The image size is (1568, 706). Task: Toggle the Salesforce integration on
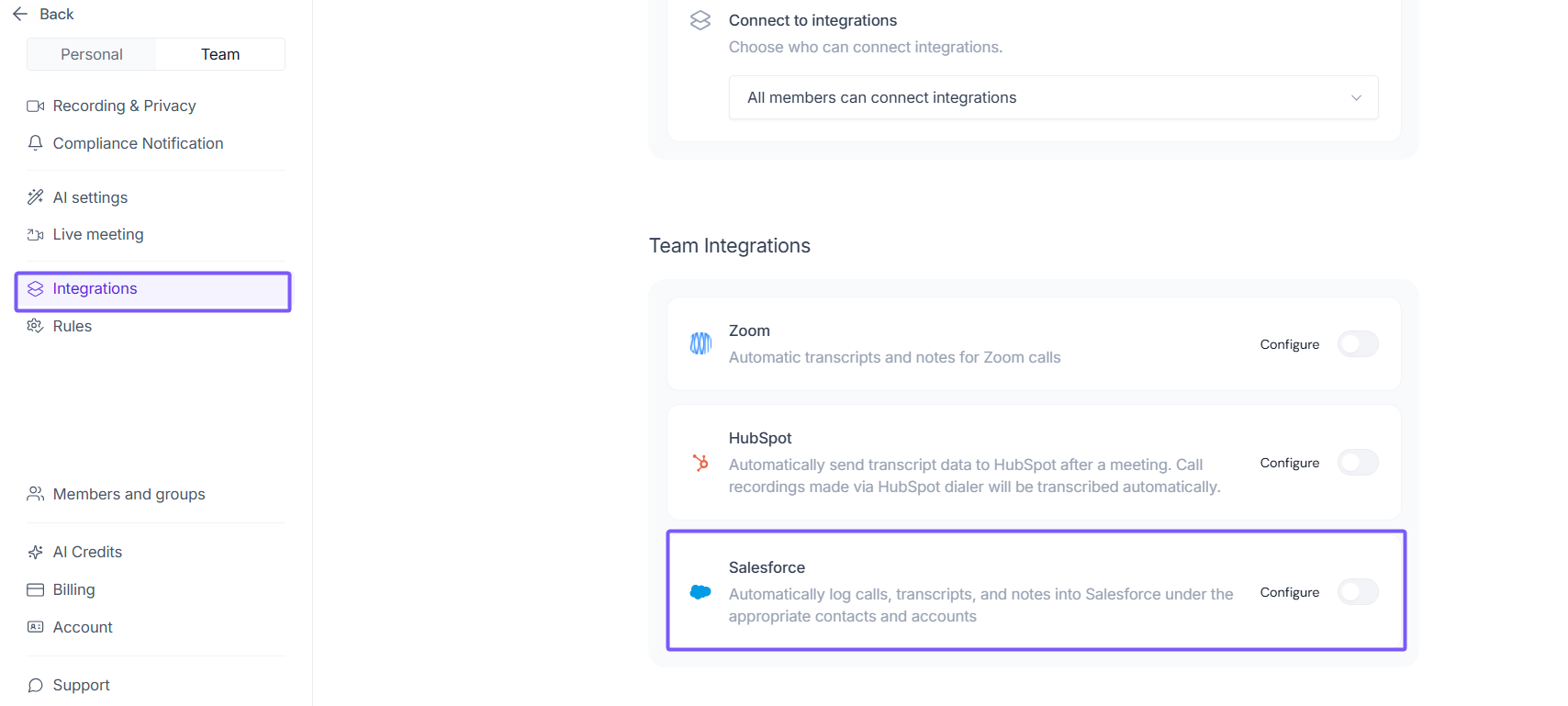point(1358,592)
